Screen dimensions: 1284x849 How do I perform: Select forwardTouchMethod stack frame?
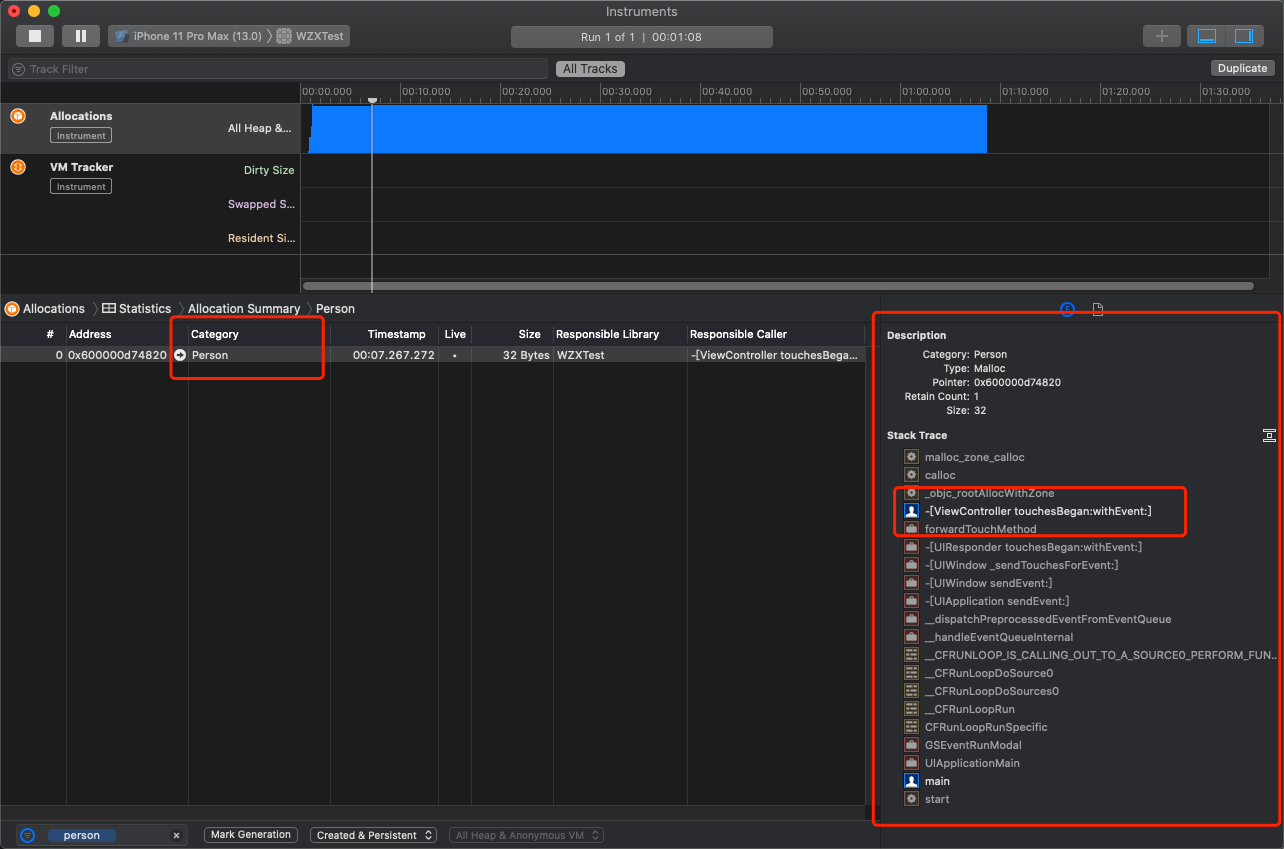[x=980, y=529]
